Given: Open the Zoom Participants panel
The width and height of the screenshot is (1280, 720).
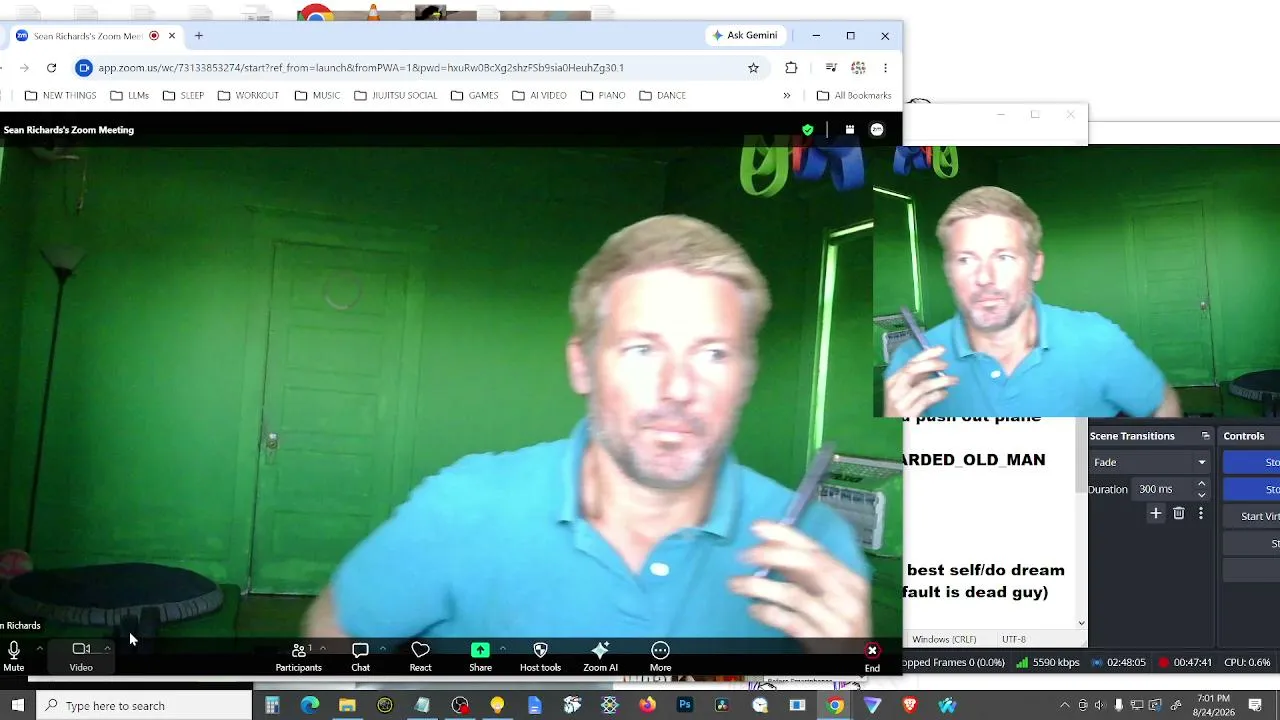Looking at the screenshot, I should [298, 656].
